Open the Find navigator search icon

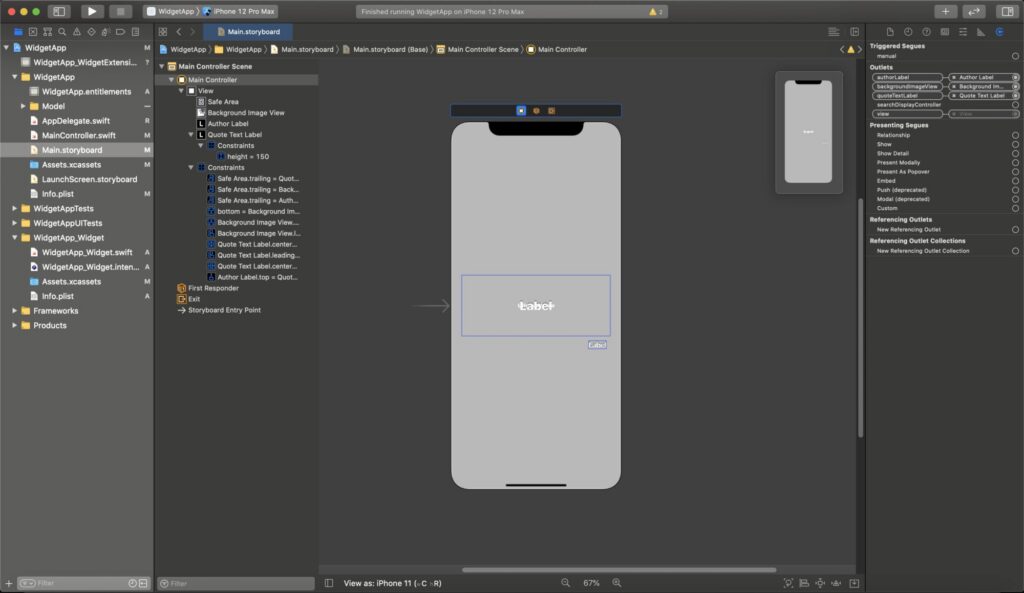coord(62,31)
